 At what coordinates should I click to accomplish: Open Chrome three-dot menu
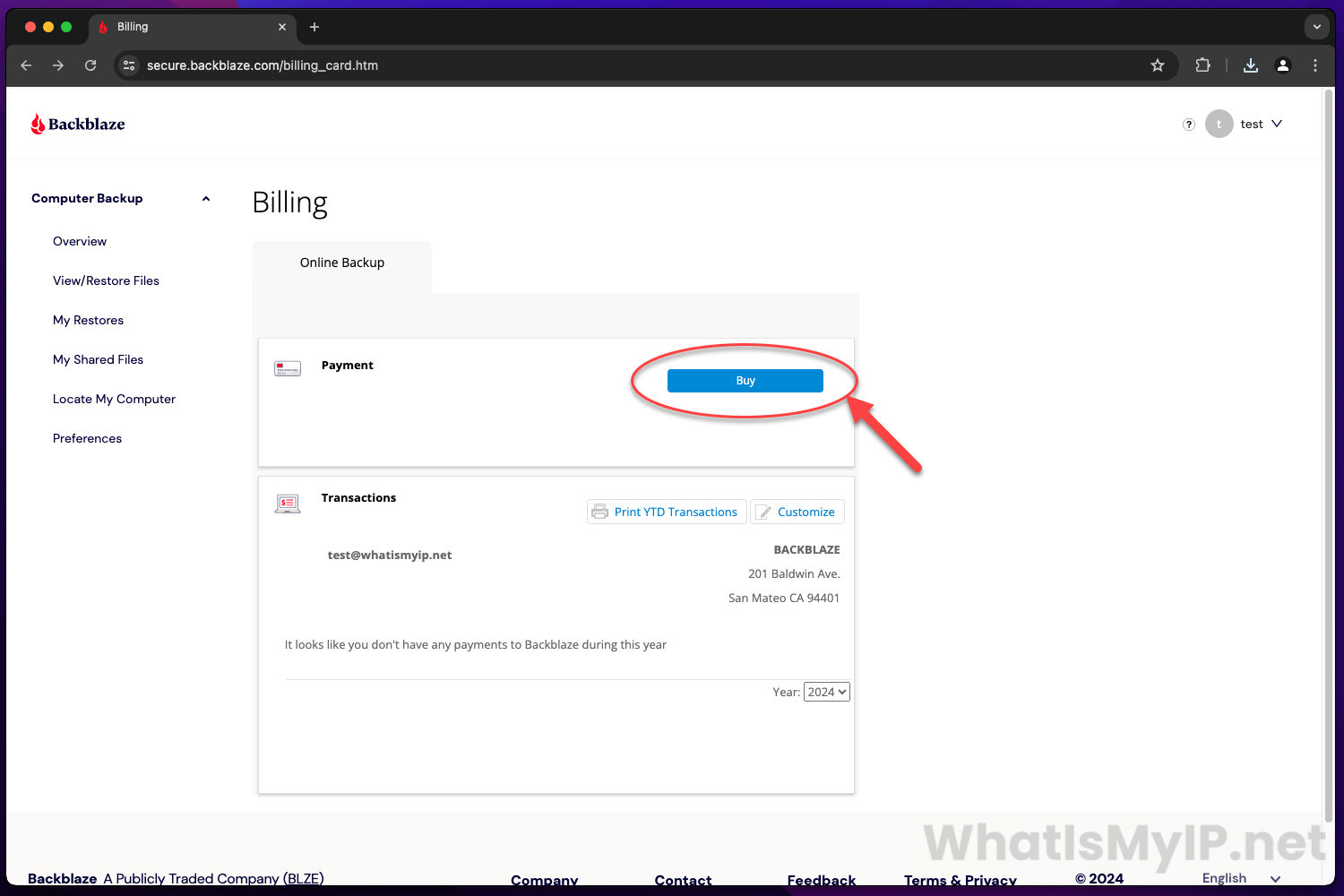click(1315, 65)
